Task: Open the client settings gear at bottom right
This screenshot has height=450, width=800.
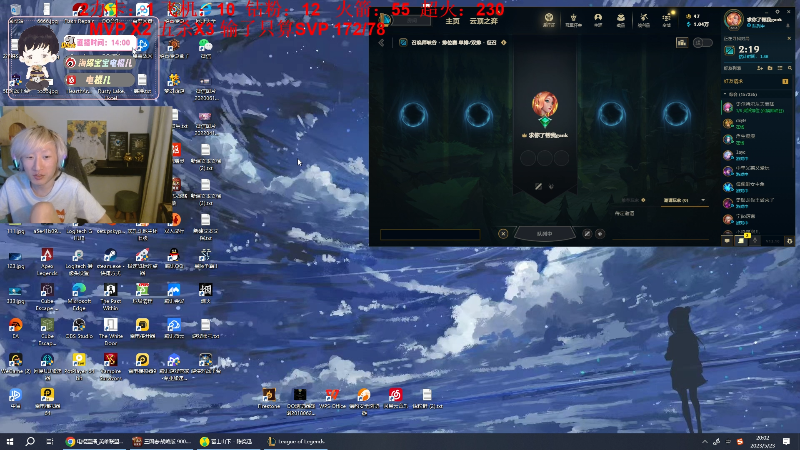Action: click(789, 241)
